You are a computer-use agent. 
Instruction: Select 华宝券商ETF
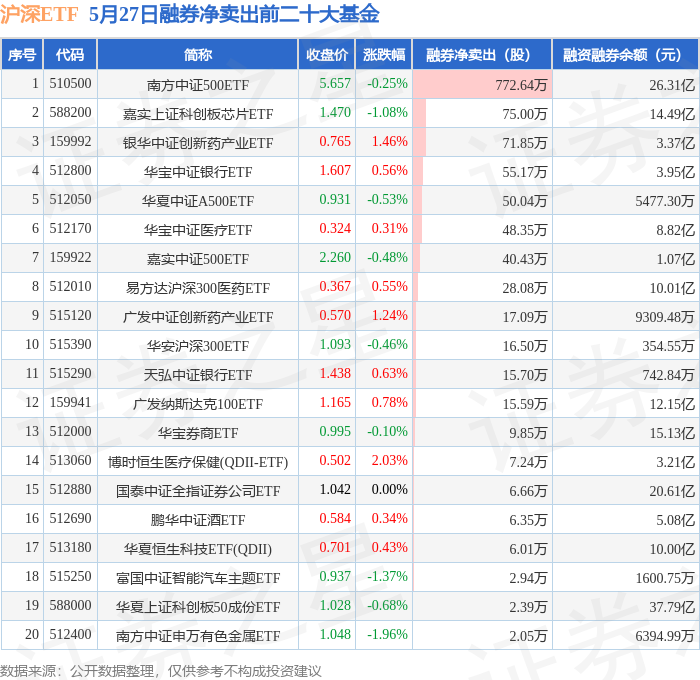tap(198, 433)
